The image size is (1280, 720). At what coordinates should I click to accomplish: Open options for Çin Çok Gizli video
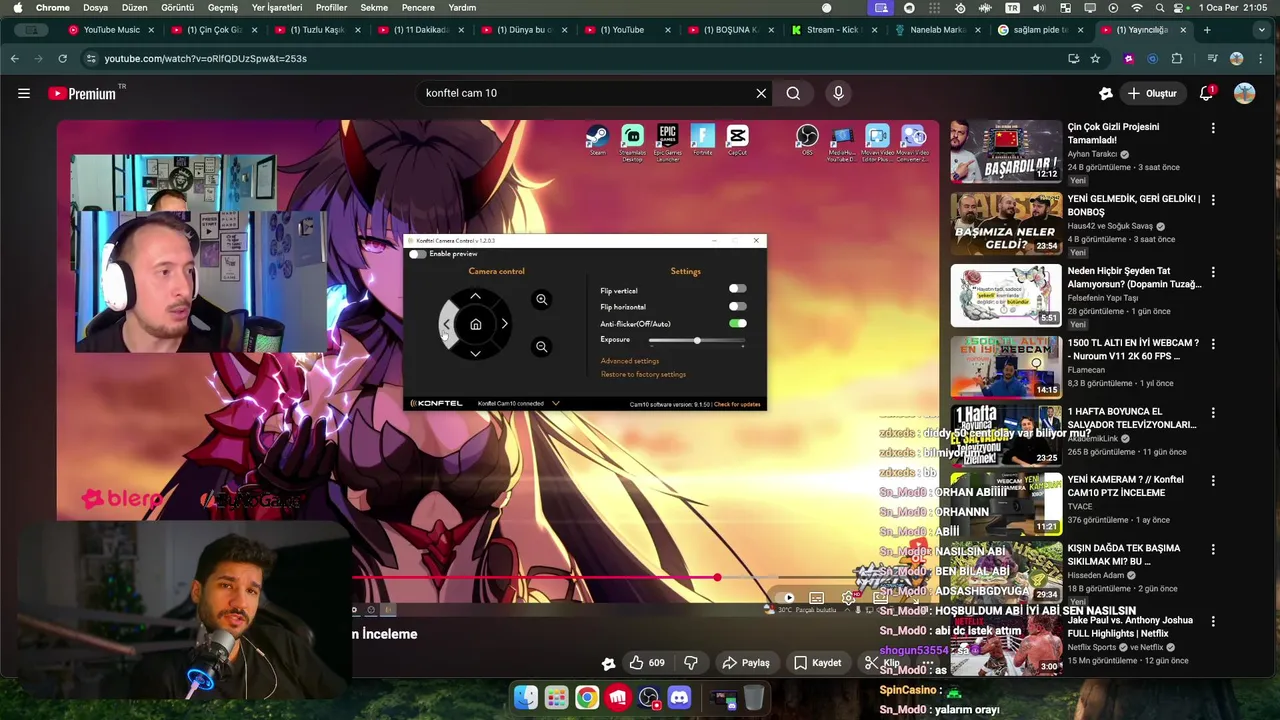coord(1213,128)
